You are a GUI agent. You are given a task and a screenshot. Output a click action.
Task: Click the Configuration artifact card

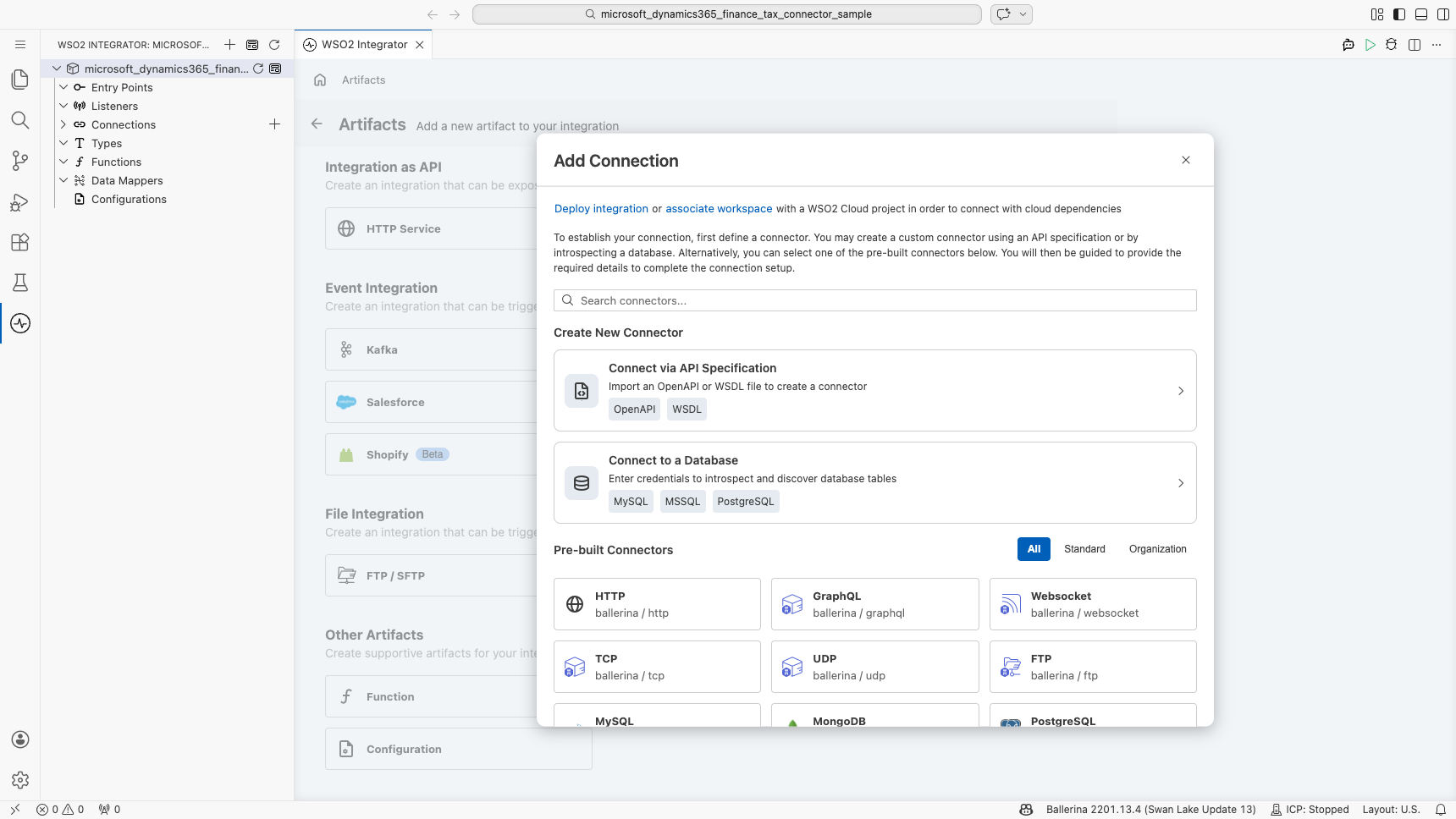point(458,749)
